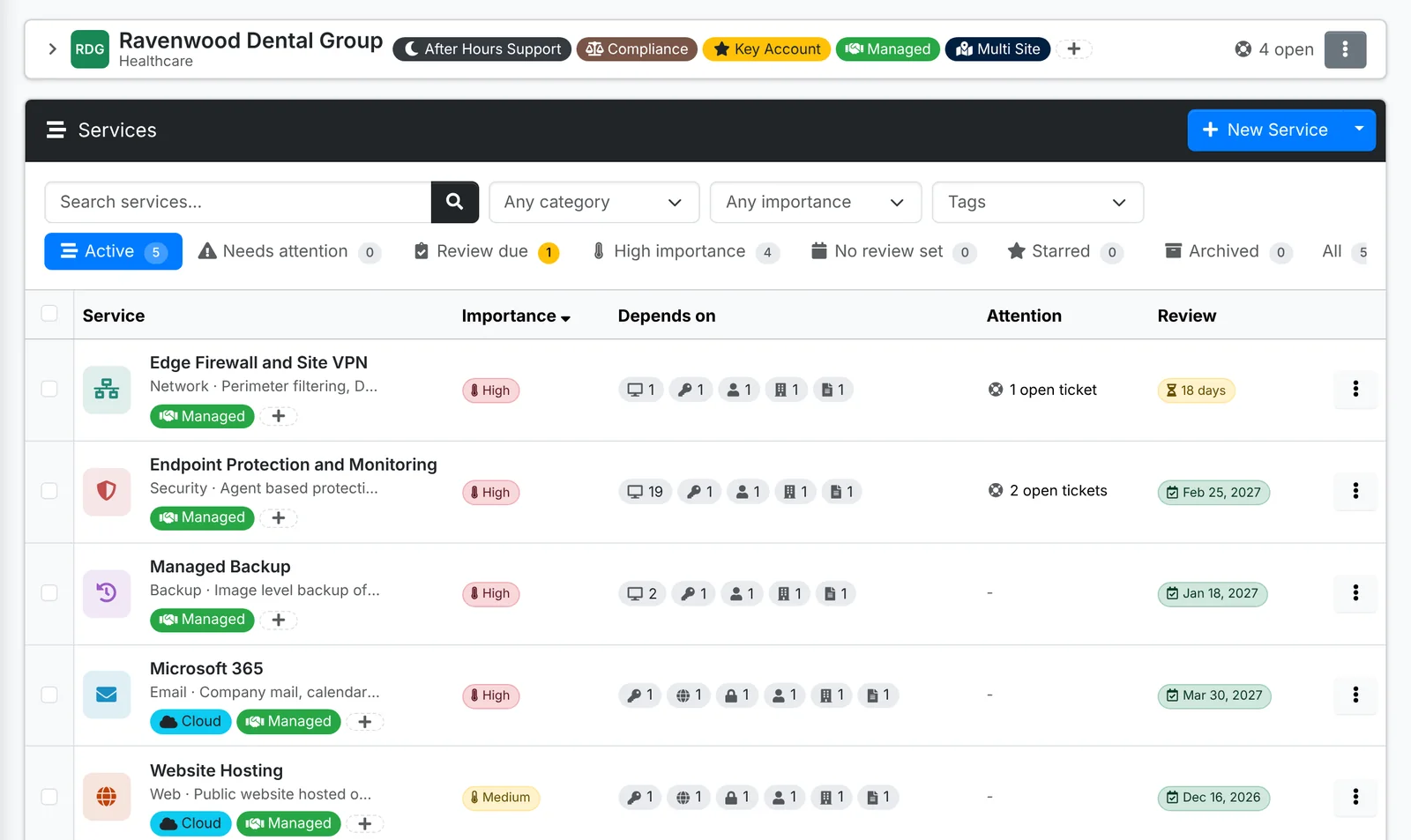This screenshot has width=1411, height=840.
Task: Open the New Service dropdown arrow
Action: click(x=1359, y=130)
